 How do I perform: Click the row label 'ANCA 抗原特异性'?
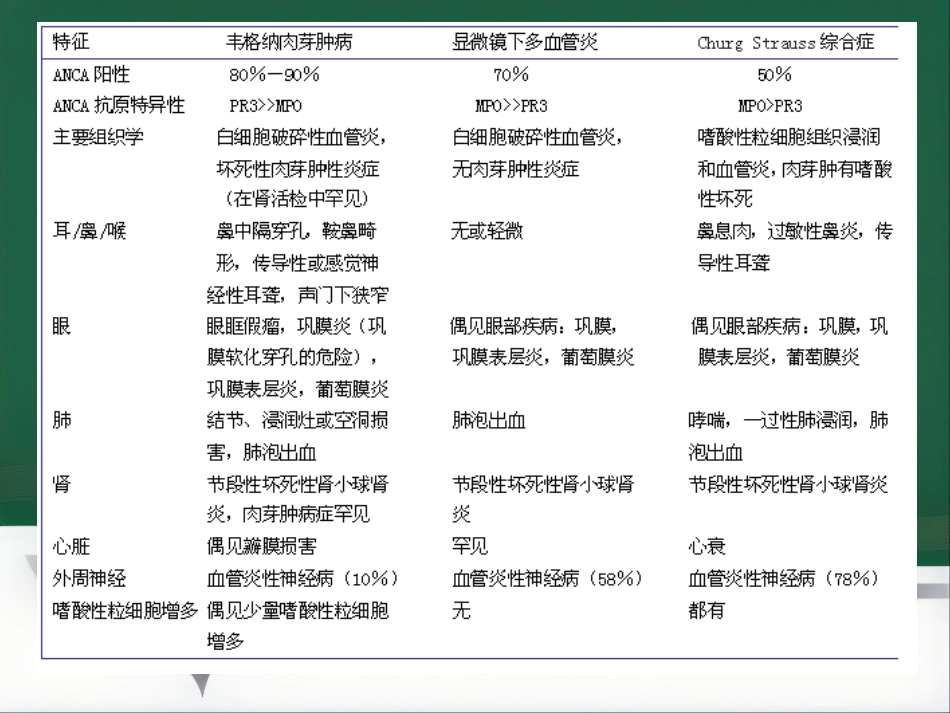[x=119, y=105]
